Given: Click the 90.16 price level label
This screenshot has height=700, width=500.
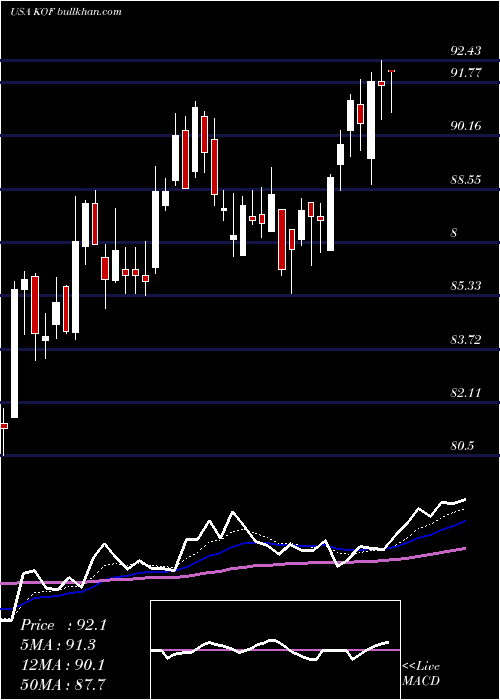Looking at the screenshot, I should pyautogui.click(x=466, y=126).
